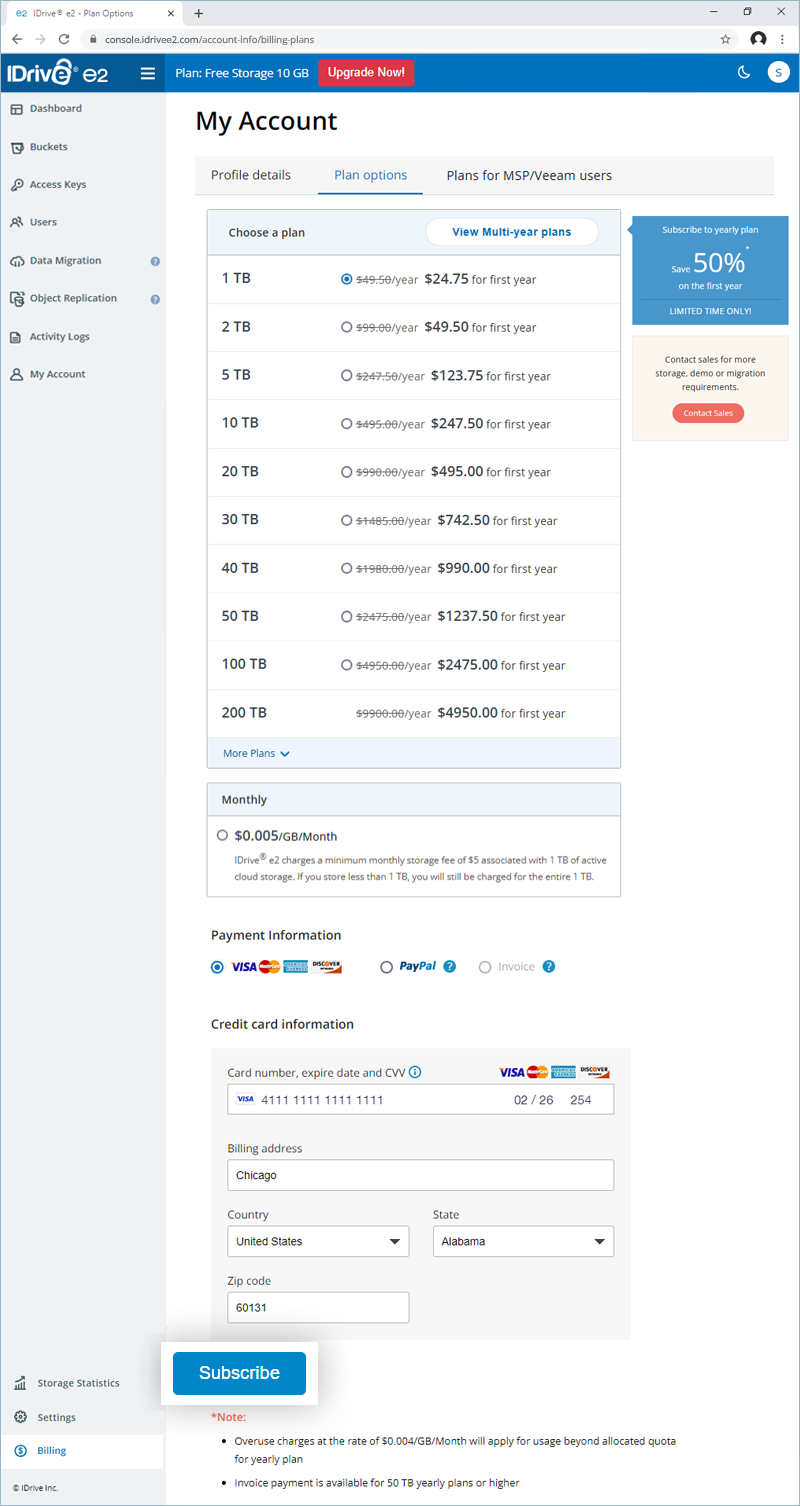
Task: Click the Billing dollar icon
Action: point(20,1451)
